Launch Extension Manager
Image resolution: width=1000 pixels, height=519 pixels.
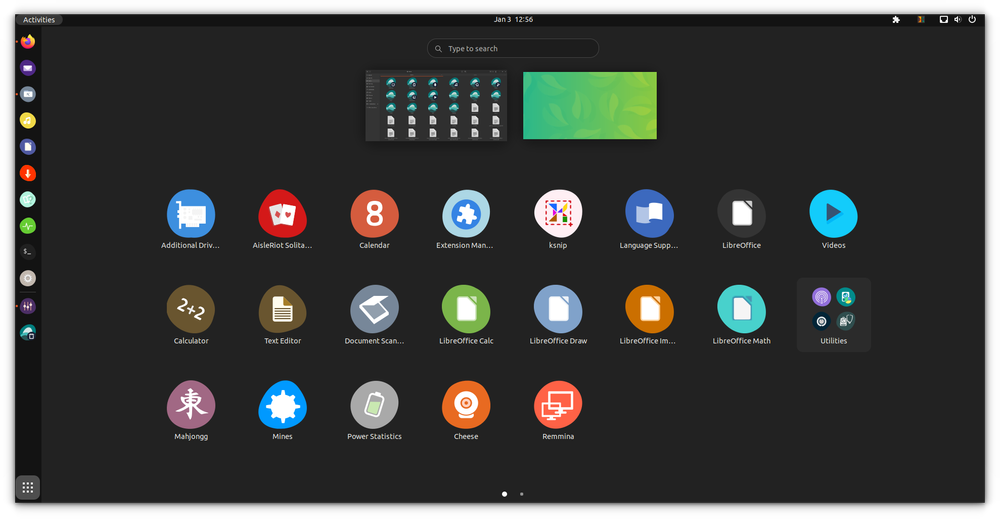coord(466,214)
